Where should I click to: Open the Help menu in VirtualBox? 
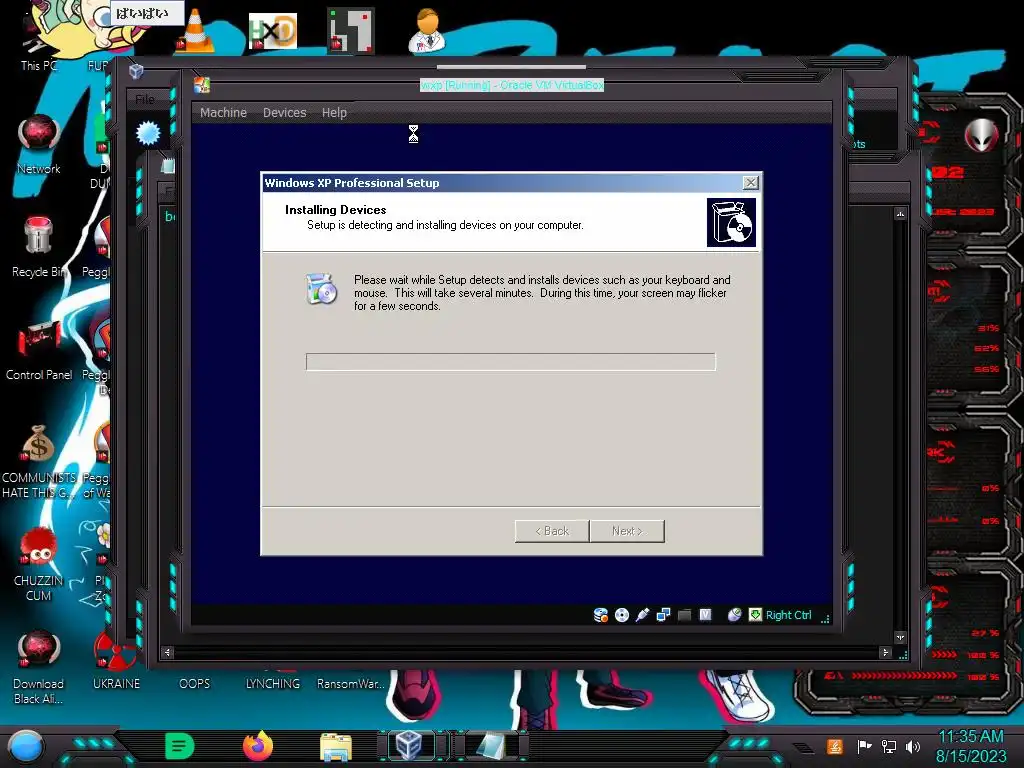tap(334, 112)
